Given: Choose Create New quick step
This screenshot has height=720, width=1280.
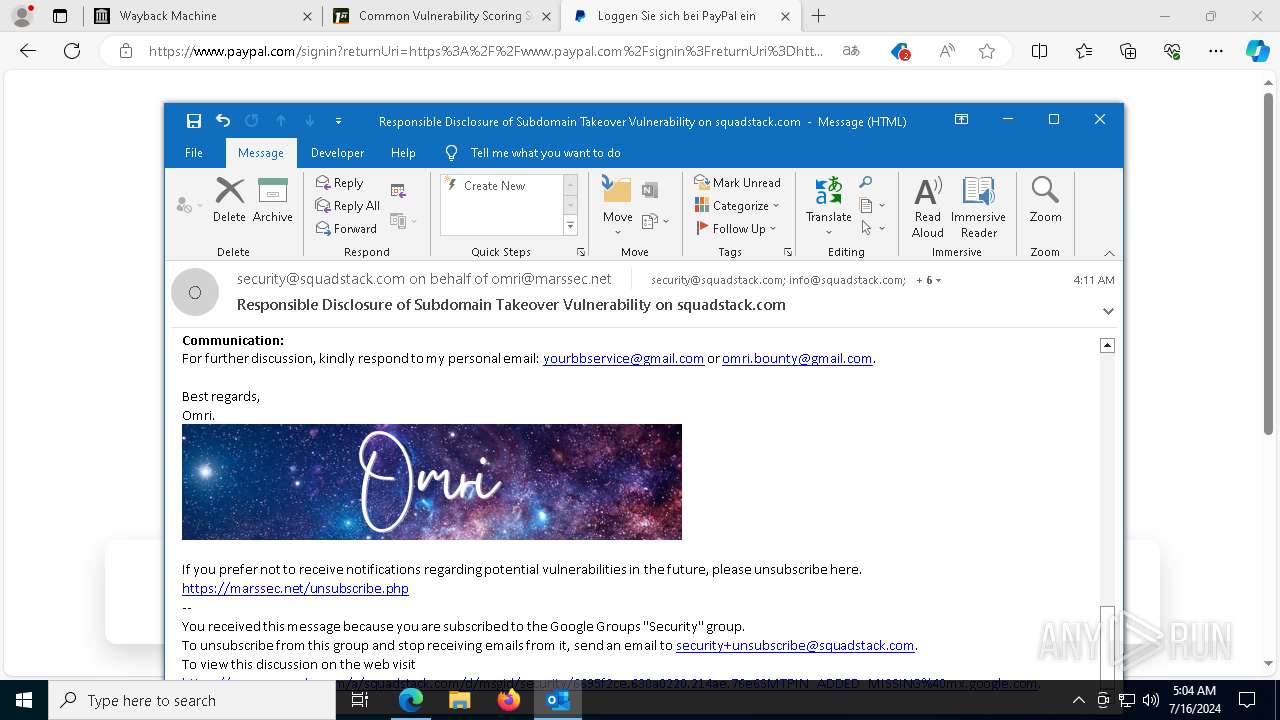Looking at the screenshot, I should pyautogui.click(x=494, y=186).
